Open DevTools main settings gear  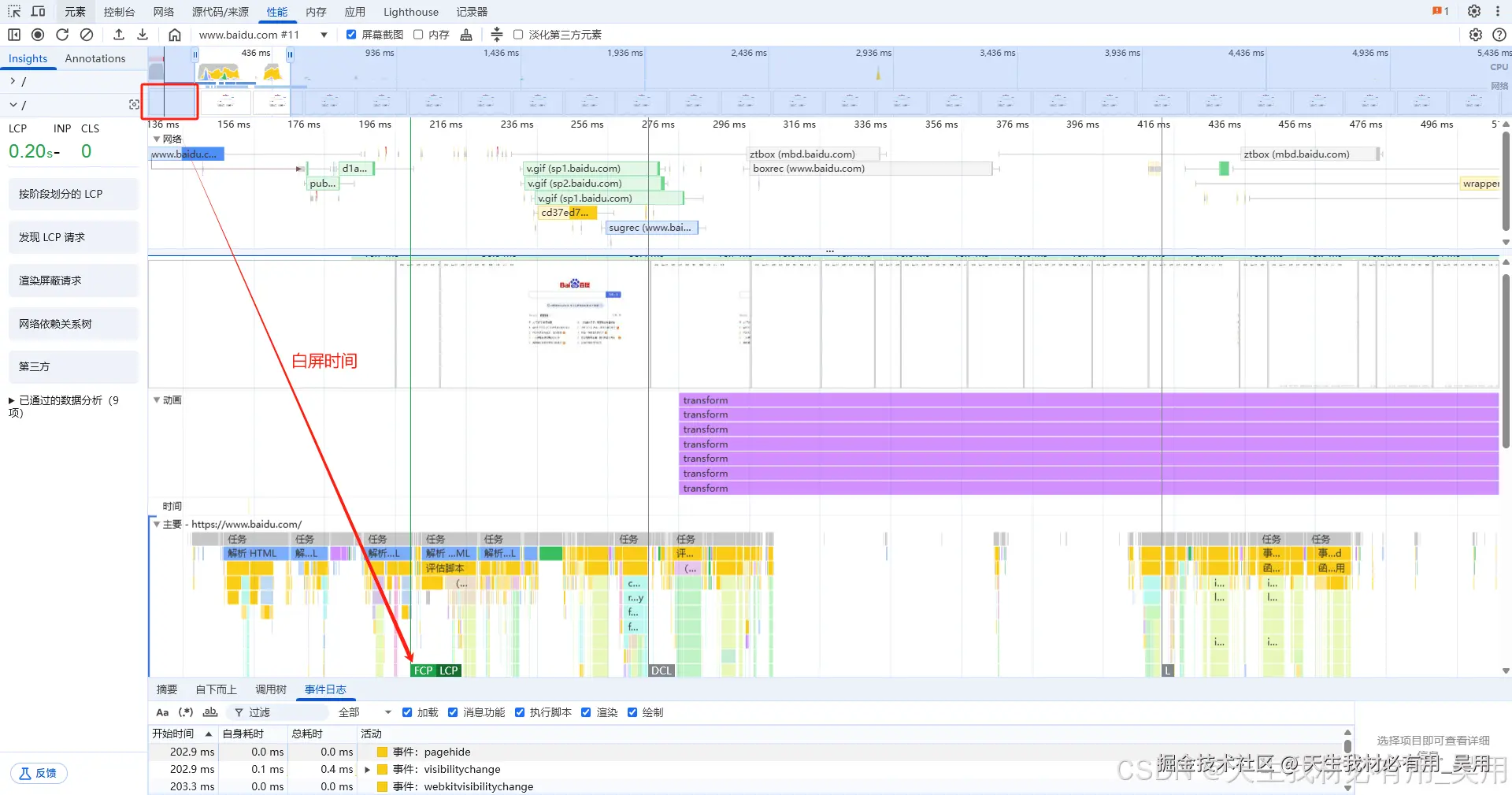click(x=1474, y=11)
